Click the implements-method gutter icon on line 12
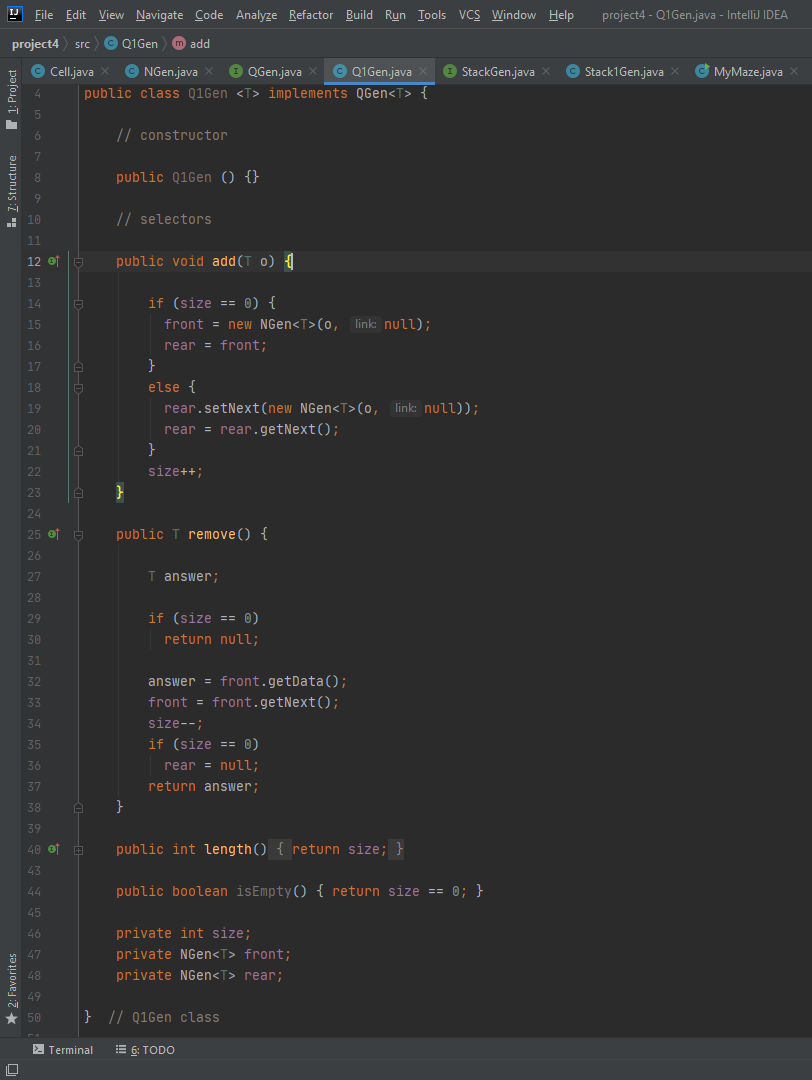This screenshot has width=812, height=1080. [x=54, y=261]
